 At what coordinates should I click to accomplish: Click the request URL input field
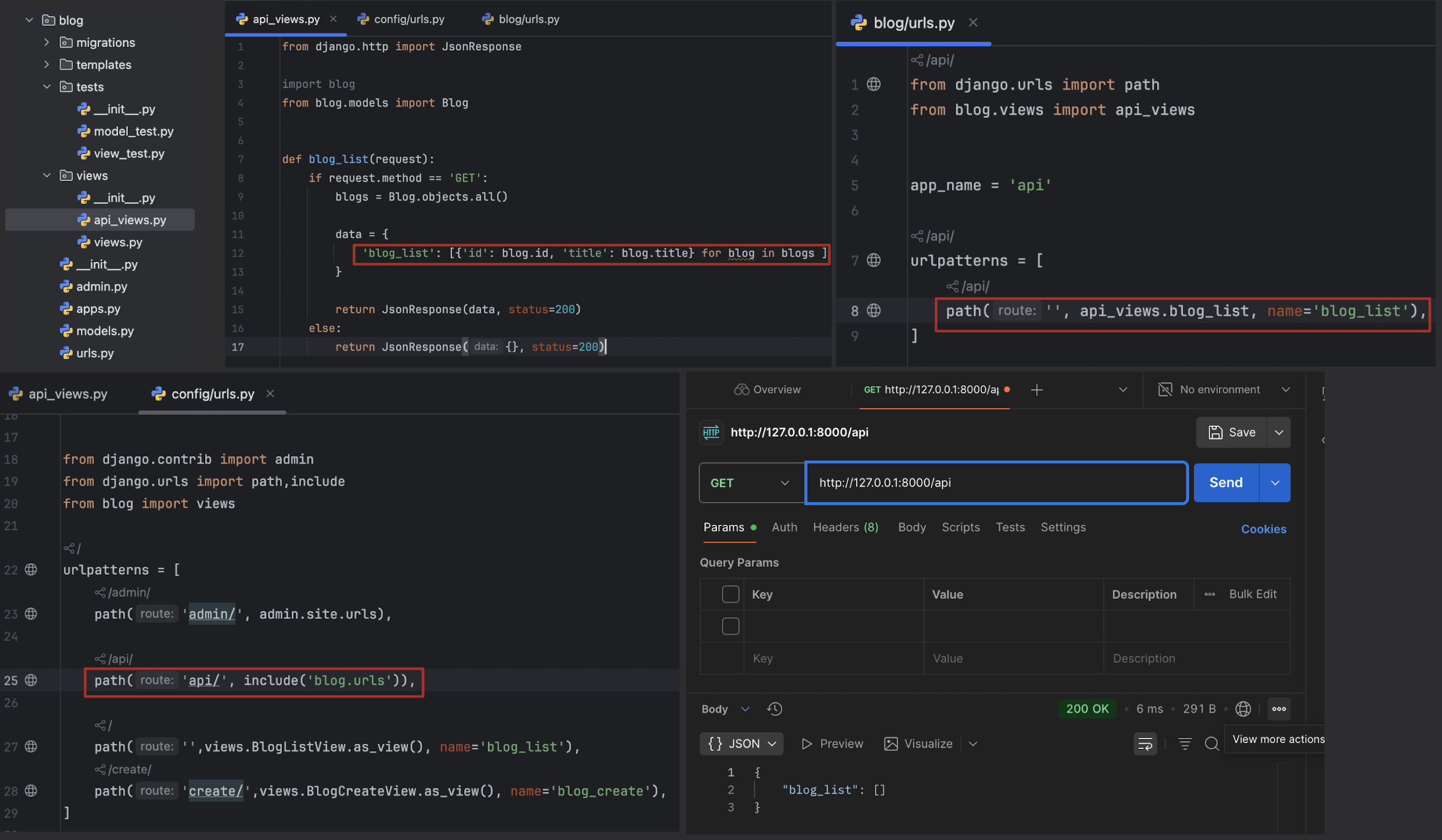996,483
